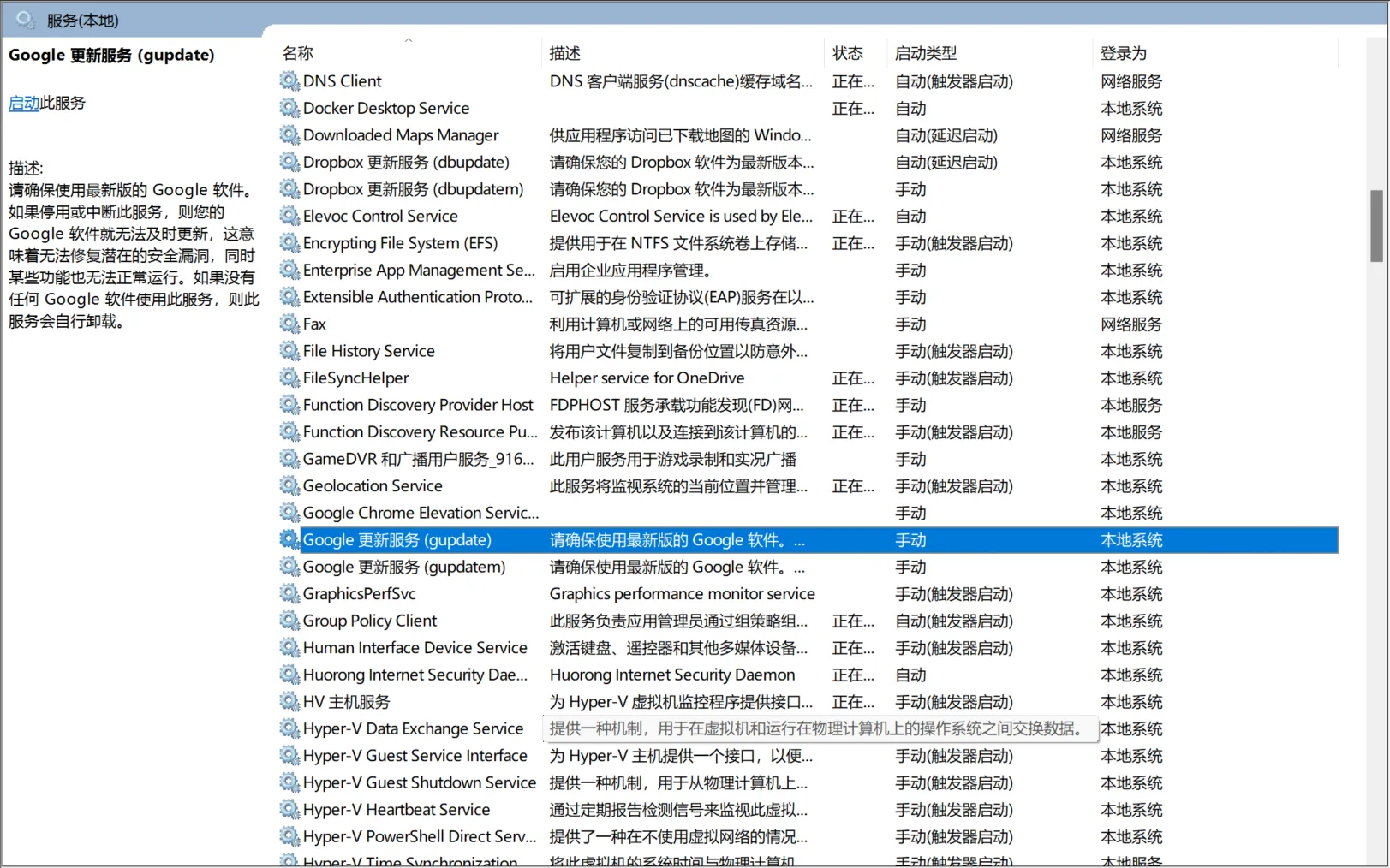Select the Google Chrome Elevation Service row
Image resolution: width=1390 pixels, height=868 pixels.
421,513
